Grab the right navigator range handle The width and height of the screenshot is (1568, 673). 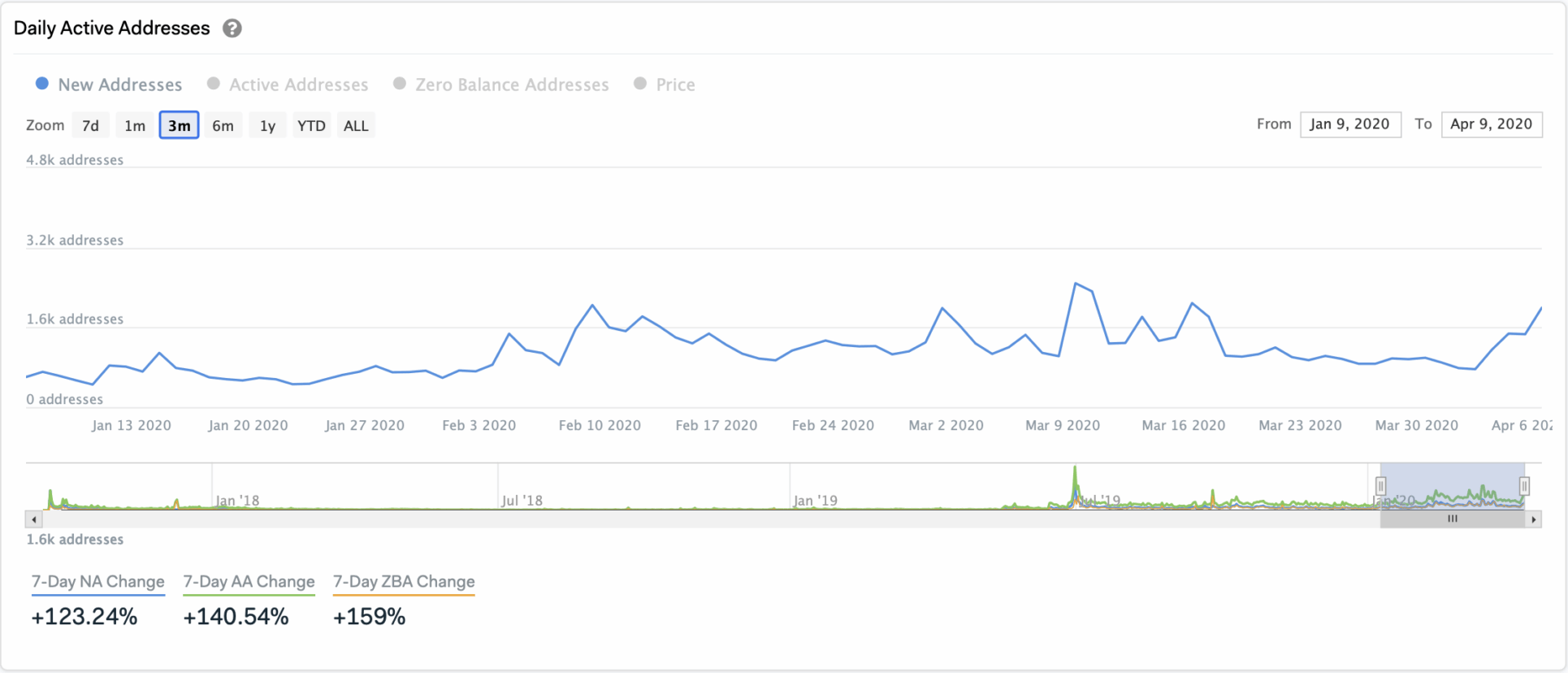tap(1524, 486)
